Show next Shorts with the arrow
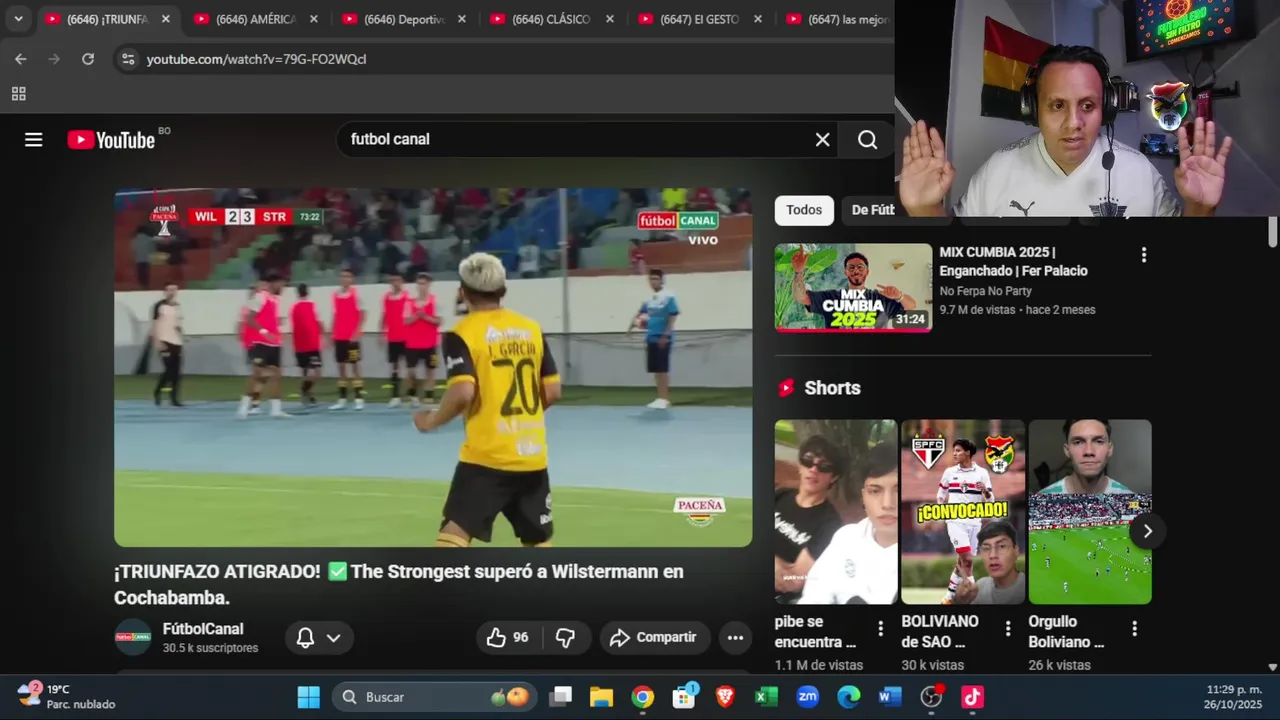The image size is (1280, 720). pyautogui.click(x=1147, y=531)
